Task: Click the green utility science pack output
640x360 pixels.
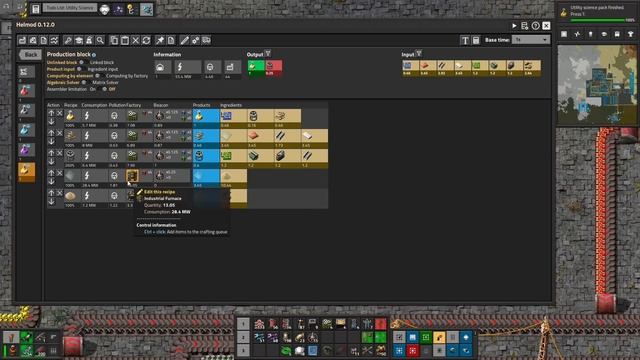Action: coord(256,68)
